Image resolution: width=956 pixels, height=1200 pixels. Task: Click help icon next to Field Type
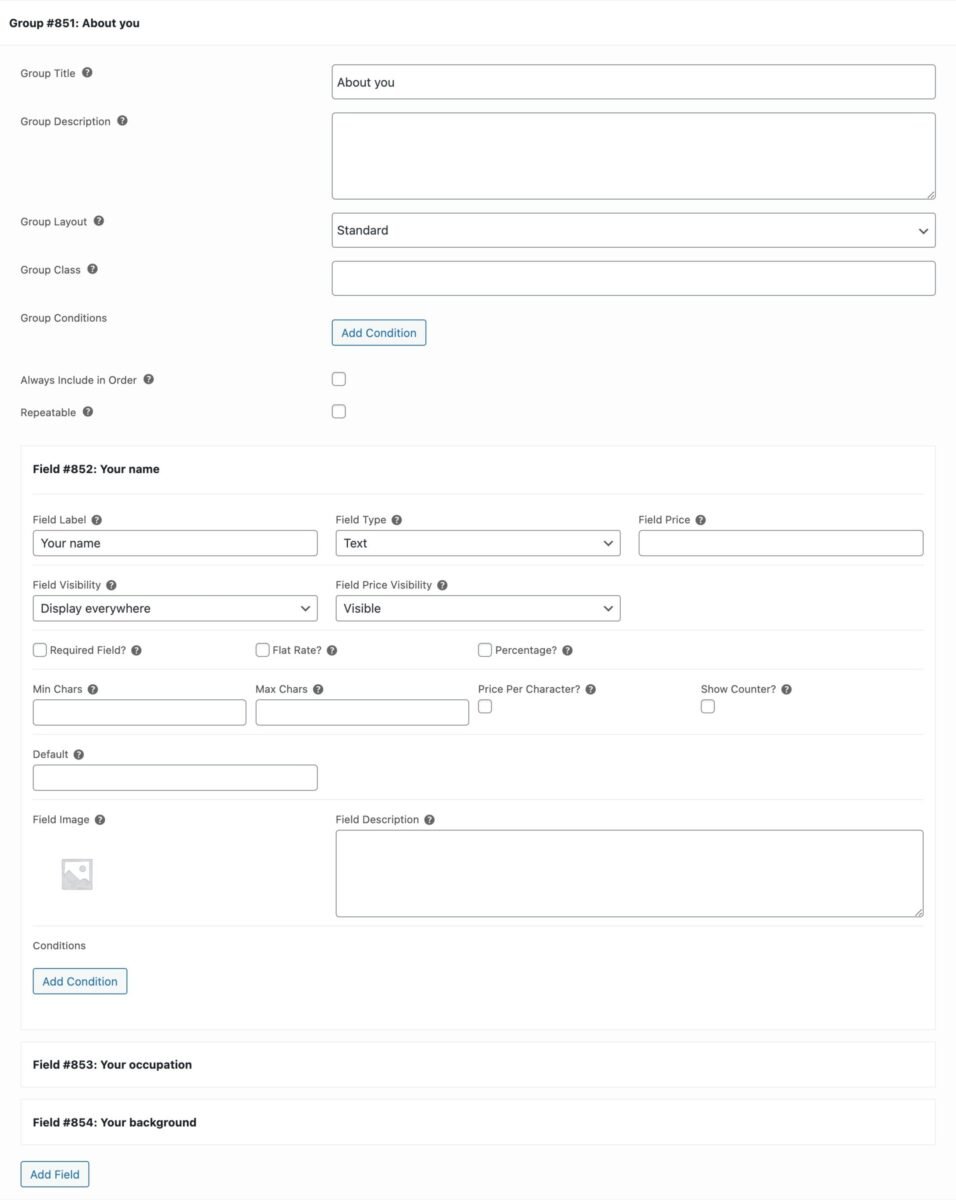click(x=397, y=520)
